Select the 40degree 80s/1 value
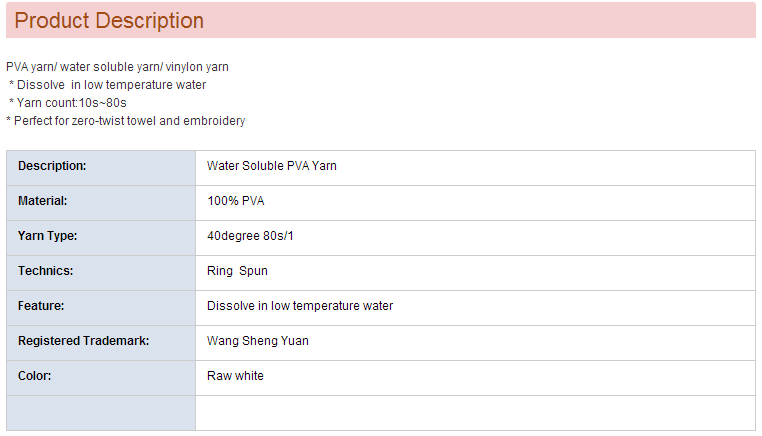Image resolution: width=762 pixels, height=436 pixels. pos(250,236)
